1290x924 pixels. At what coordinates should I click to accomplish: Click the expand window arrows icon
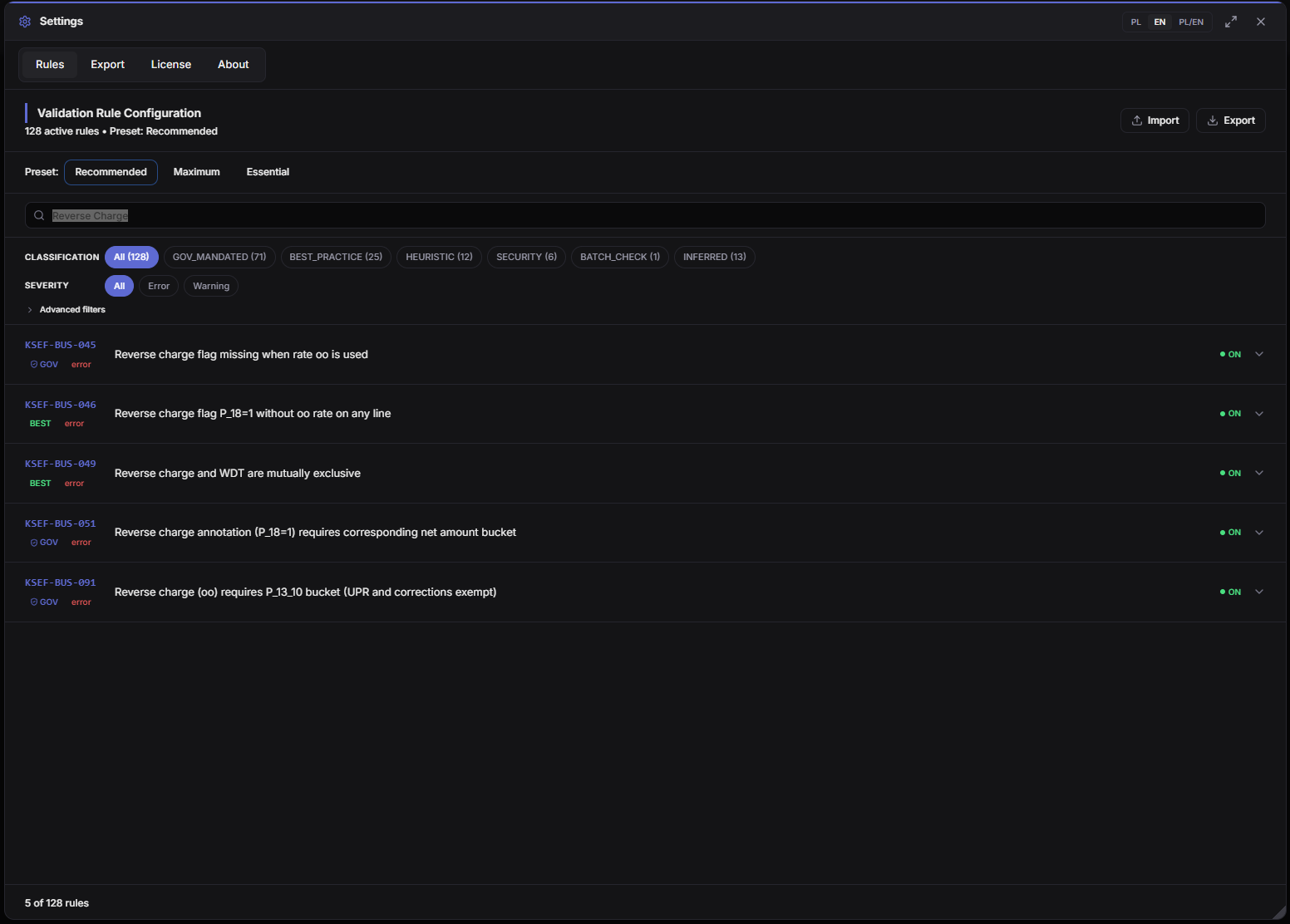coord(1231,22)
